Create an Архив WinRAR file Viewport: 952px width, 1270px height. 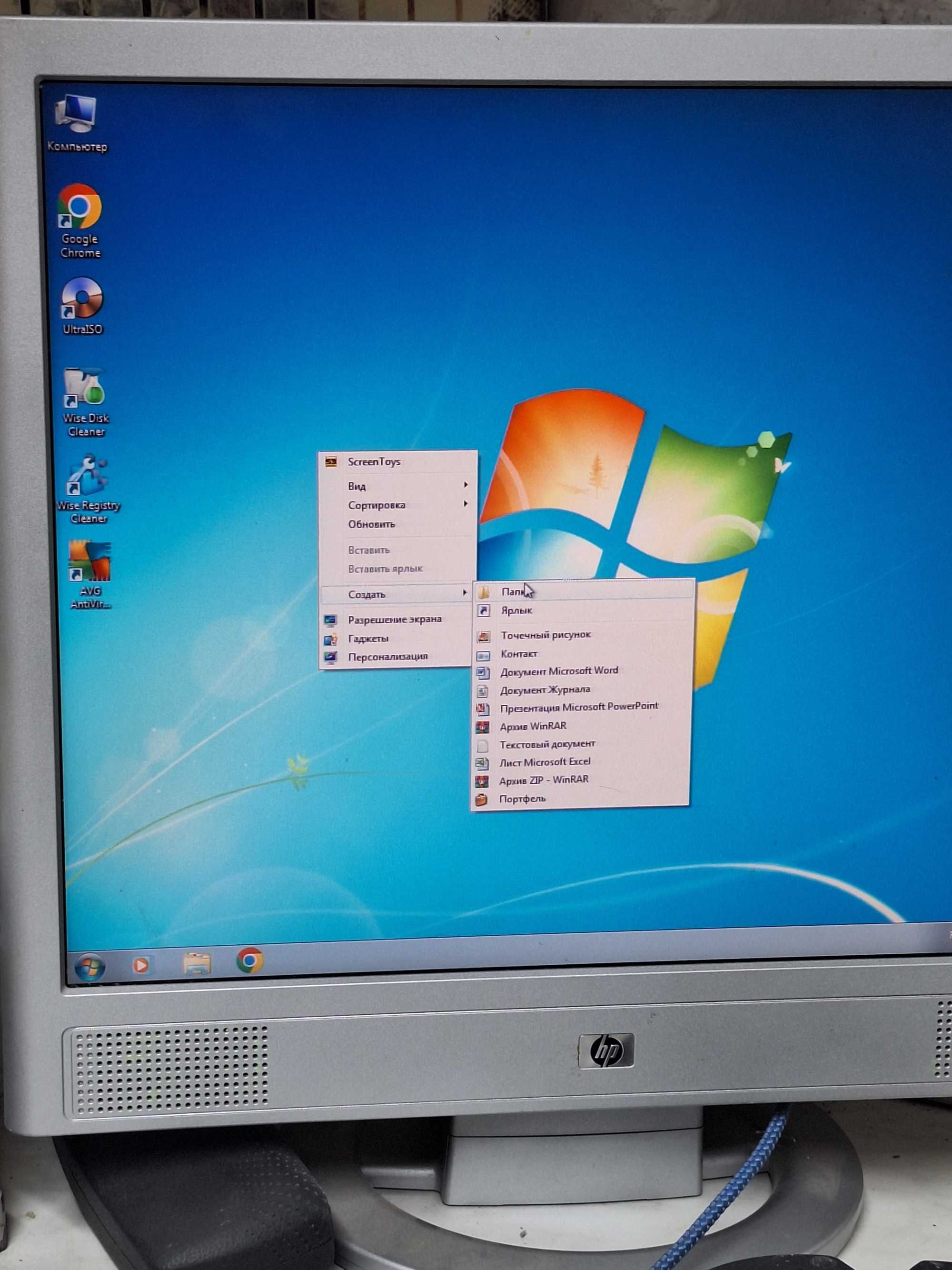point(581,726)
